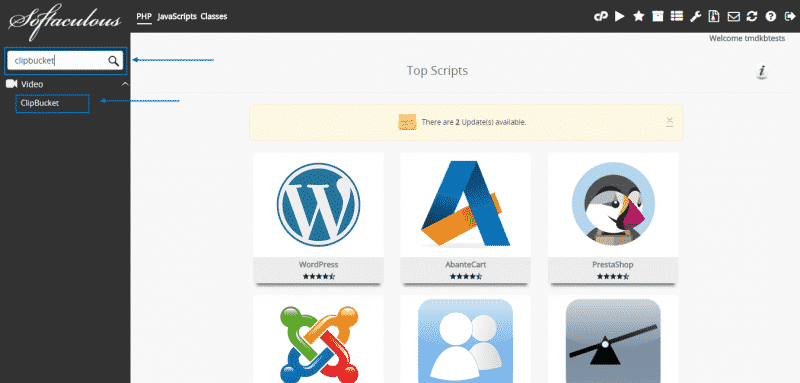Screen dimensions: 800x383
Task: Switch to the JavaScripts tab
Action: [177, 16]
